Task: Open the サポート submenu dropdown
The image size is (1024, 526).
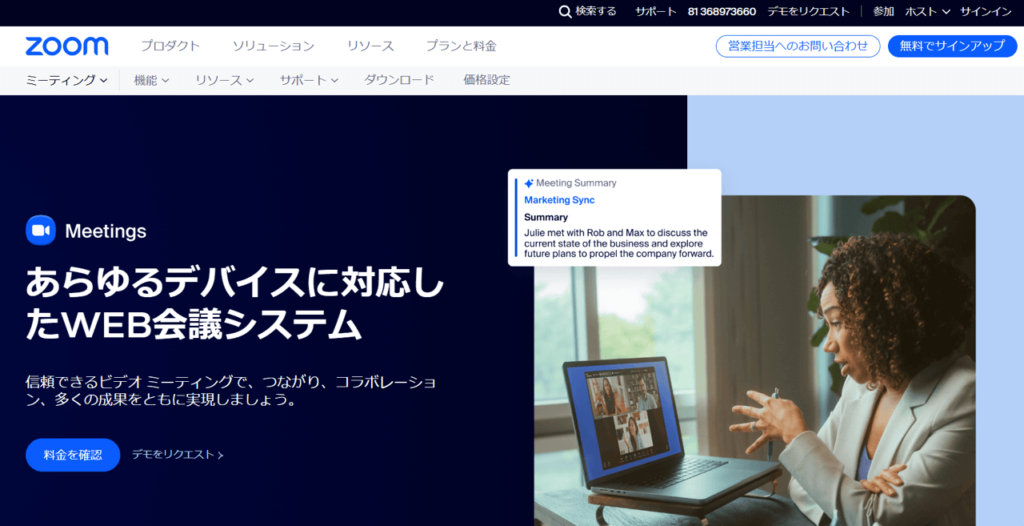Action: click(x=309, y=80)
